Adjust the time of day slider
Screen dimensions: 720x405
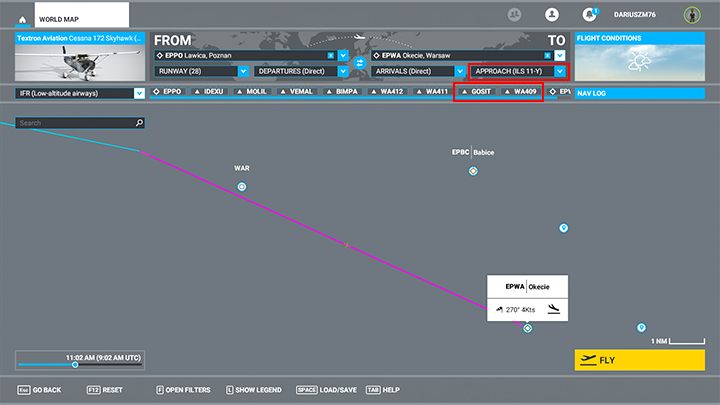tap(75, 365)
